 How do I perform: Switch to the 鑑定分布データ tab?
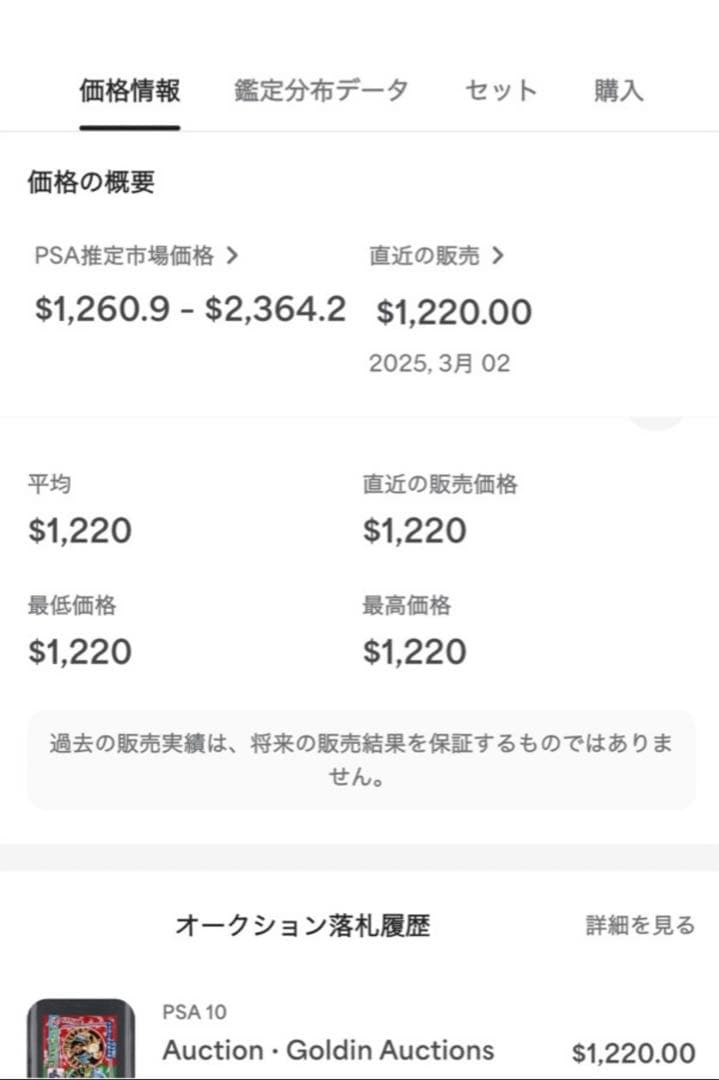click(322, 89)
